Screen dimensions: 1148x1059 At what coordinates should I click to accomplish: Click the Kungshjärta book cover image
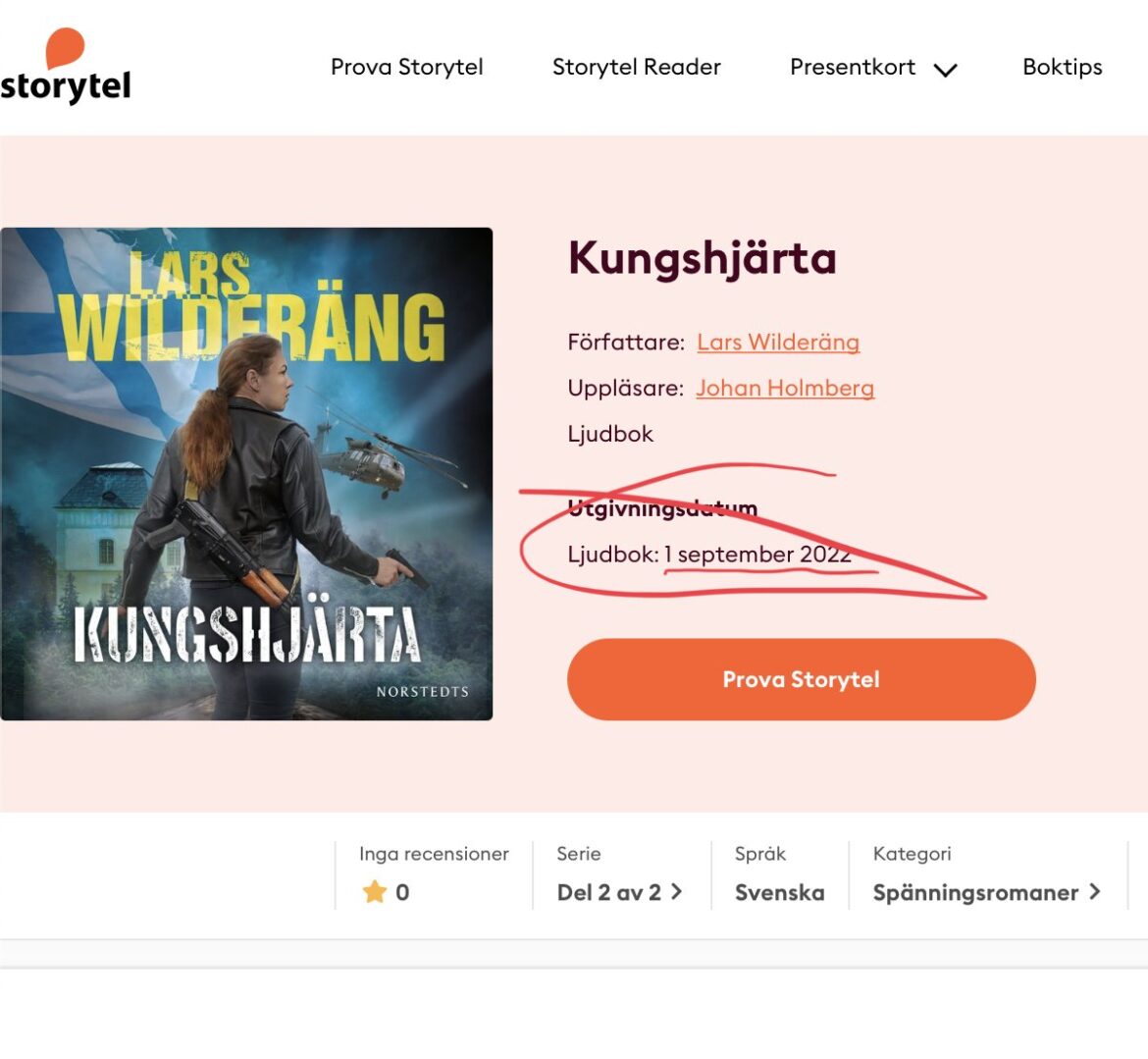coord(246,474)
